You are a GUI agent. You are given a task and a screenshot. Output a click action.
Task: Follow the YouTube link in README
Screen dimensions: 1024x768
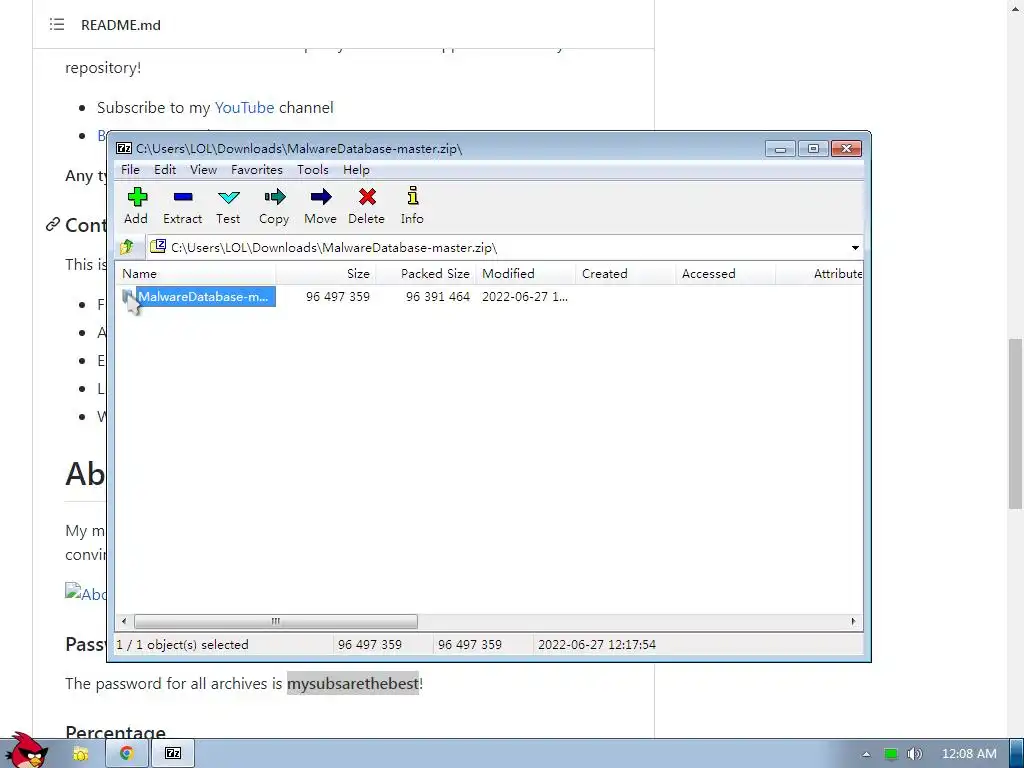(244, 108)
